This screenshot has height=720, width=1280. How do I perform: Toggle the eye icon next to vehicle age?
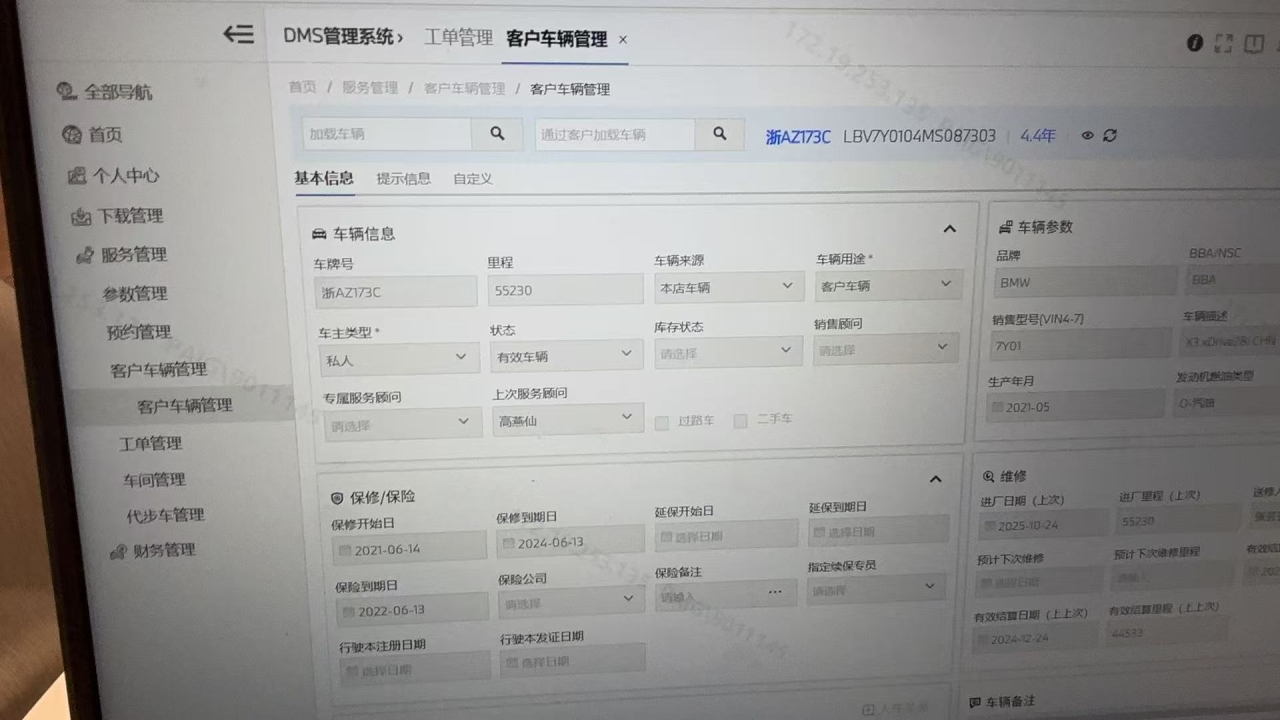point(1087,136)
